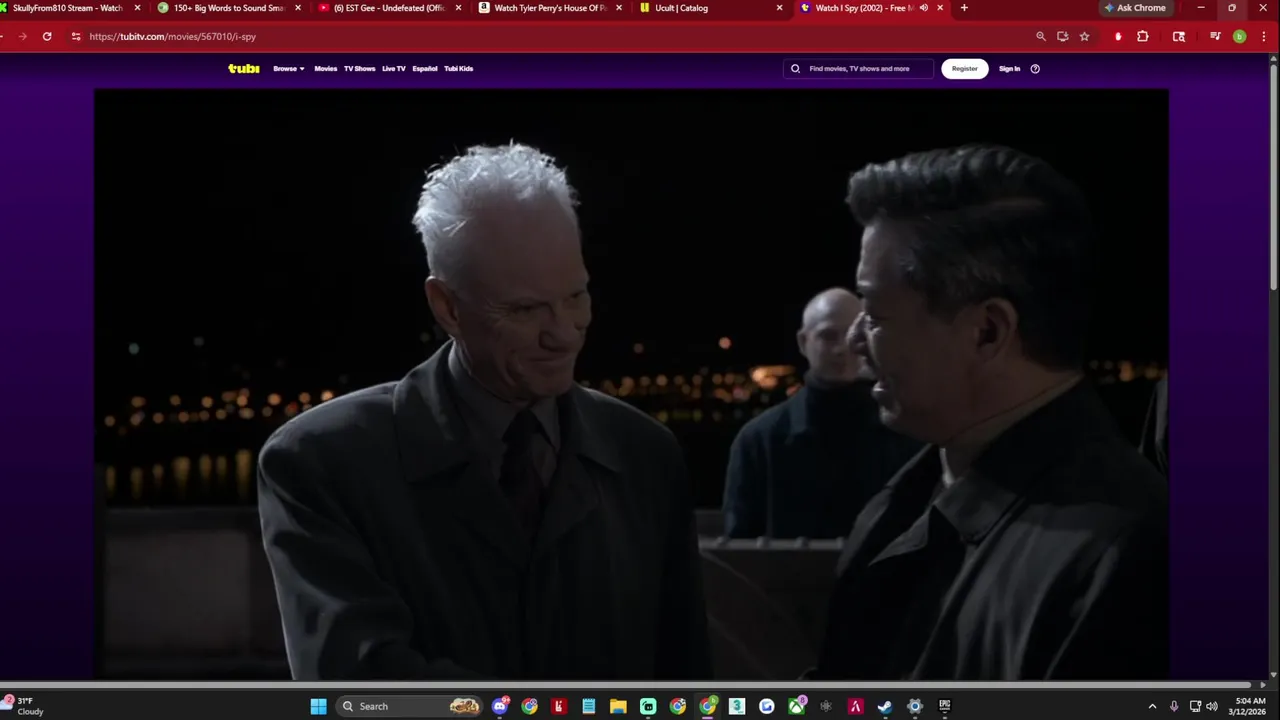
Task: Open the page zoom magnifier icon
Action: click(x=1041, y=36)
